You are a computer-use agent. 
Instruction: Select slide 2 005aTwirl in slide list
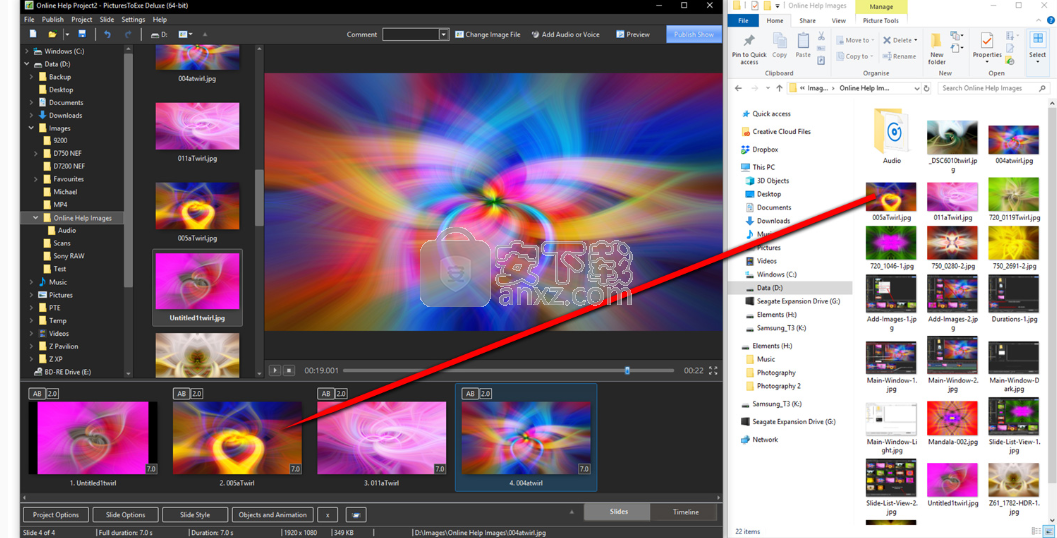pyautogui.click(x=237, y=438)
